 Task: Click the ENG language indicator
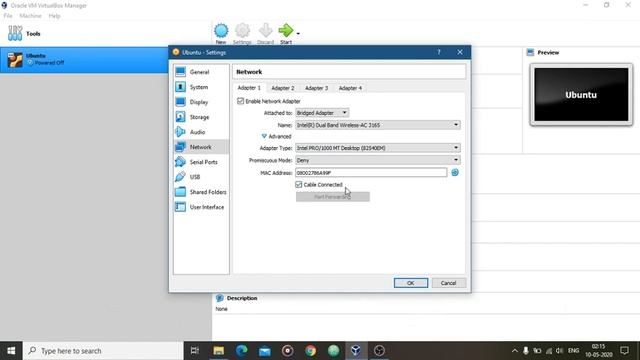573,351
